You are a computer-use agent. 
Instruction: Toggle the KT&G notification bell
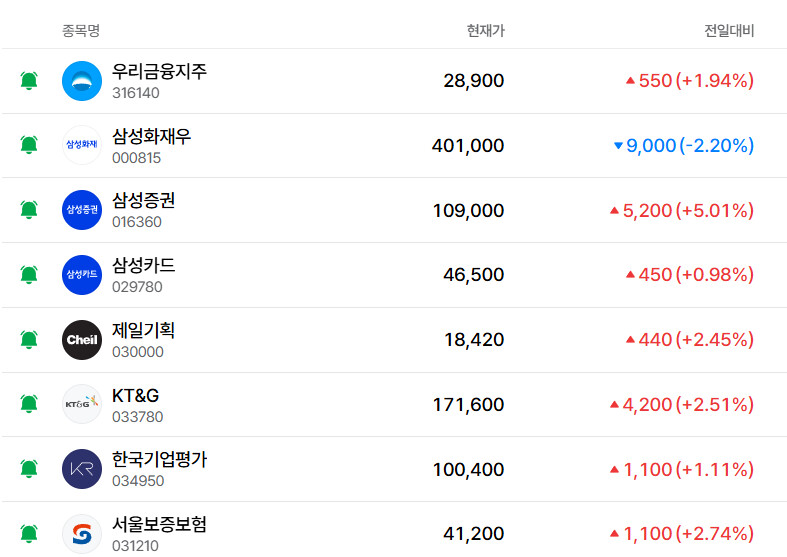click(x=29, y=404)
